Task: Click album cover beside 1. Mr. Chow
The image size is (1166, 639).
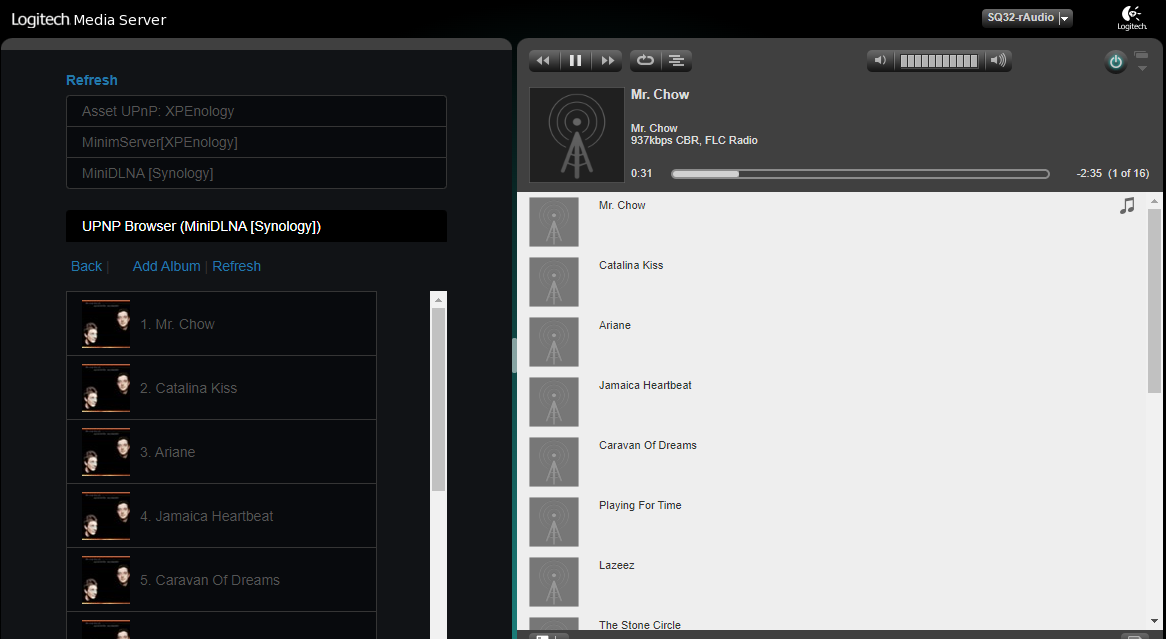Action: (106, 324)
